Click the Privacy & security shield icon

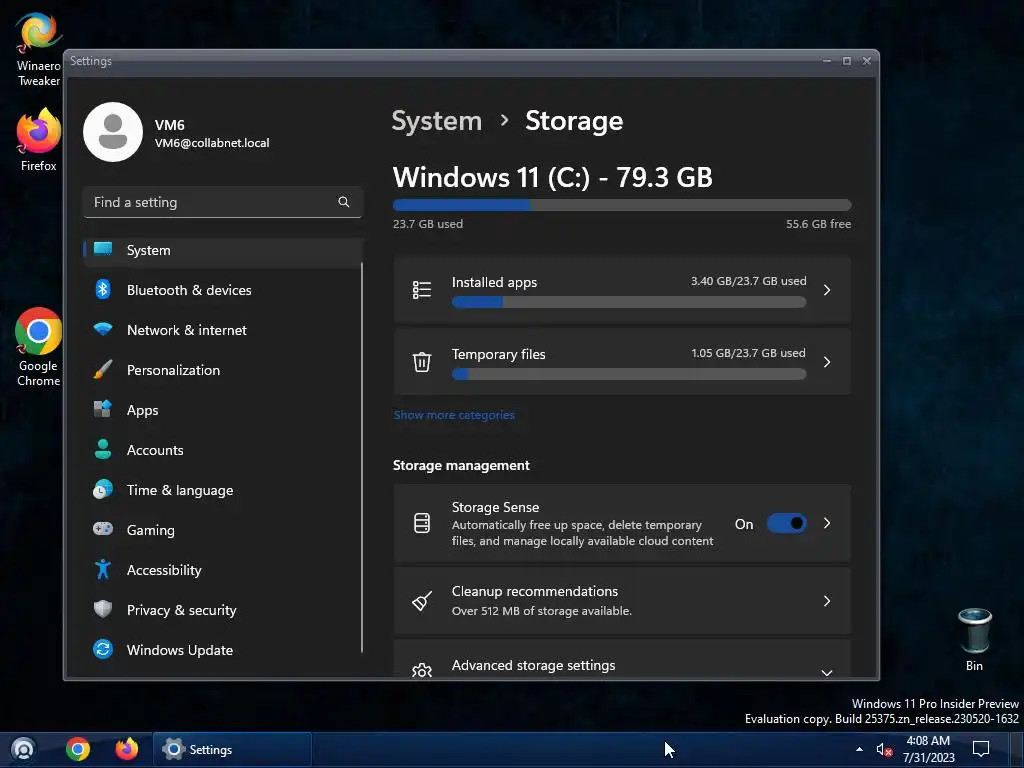click(103, 609)
